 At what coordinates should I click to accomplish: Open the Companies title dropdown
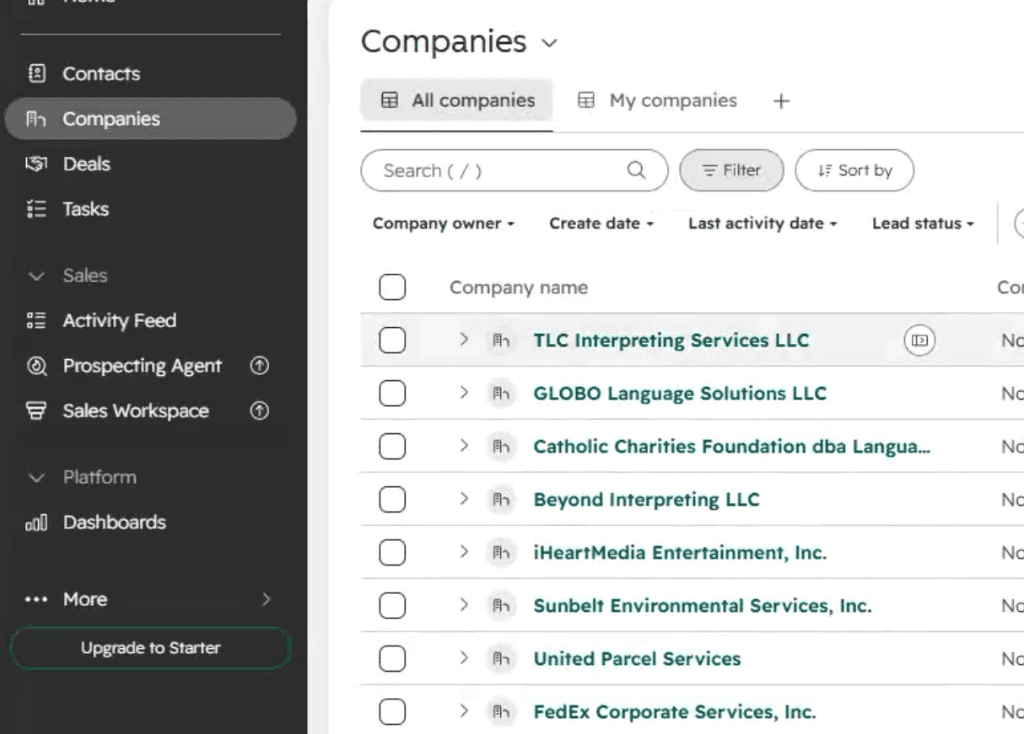(549, 43)
